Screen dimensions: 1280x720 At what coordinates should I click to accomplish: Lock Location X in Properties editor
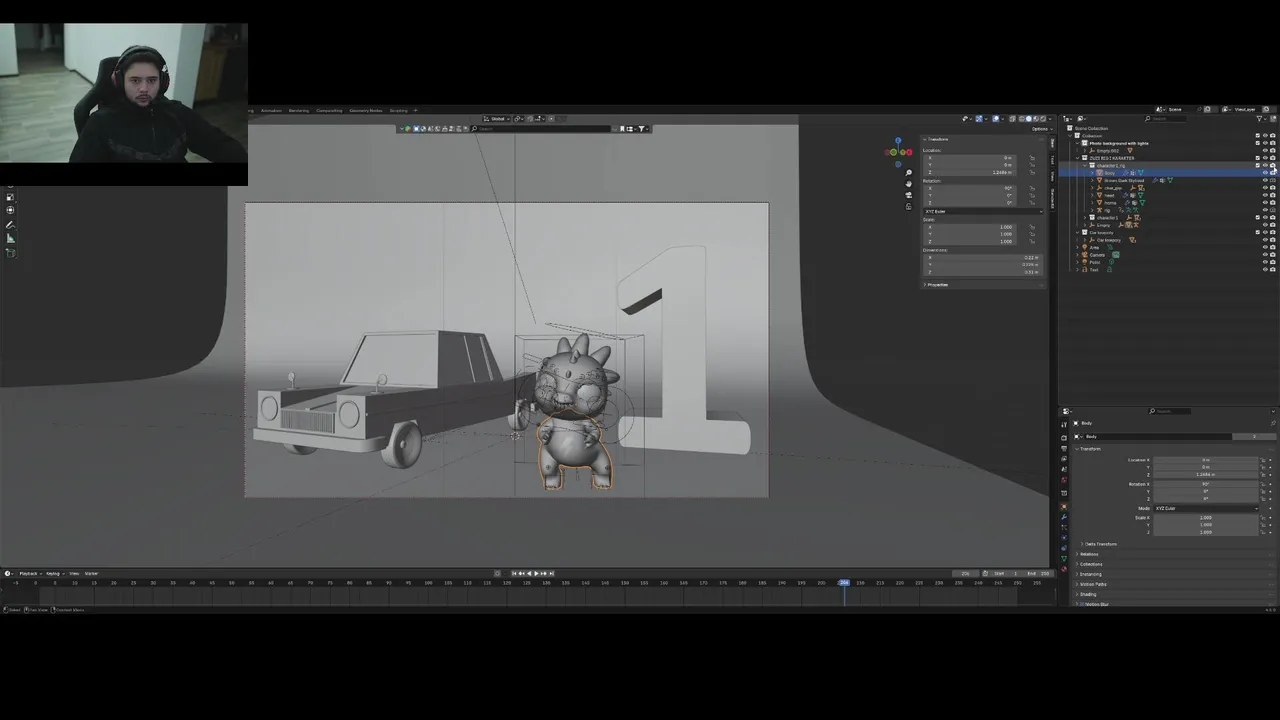tap(1263, 460)
